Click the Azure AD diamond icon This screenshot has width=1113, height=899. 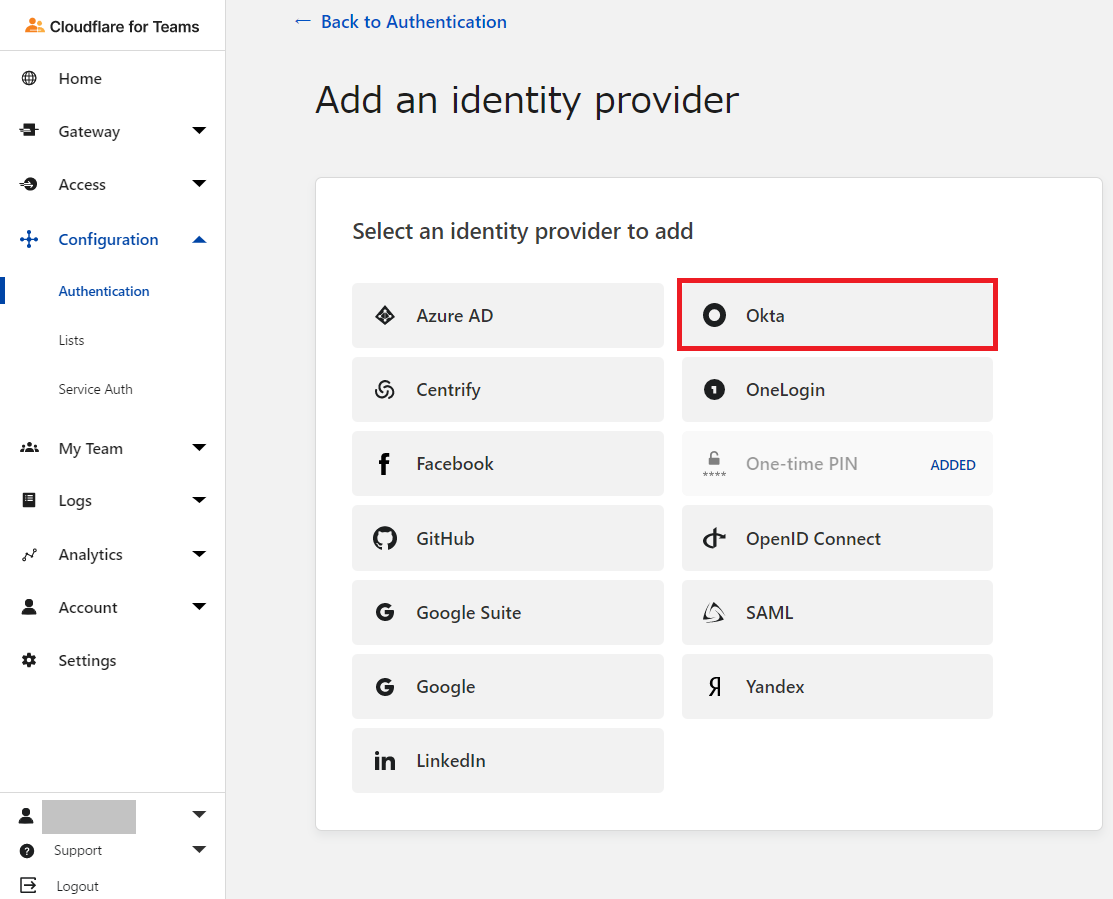(x=385, y=315)
